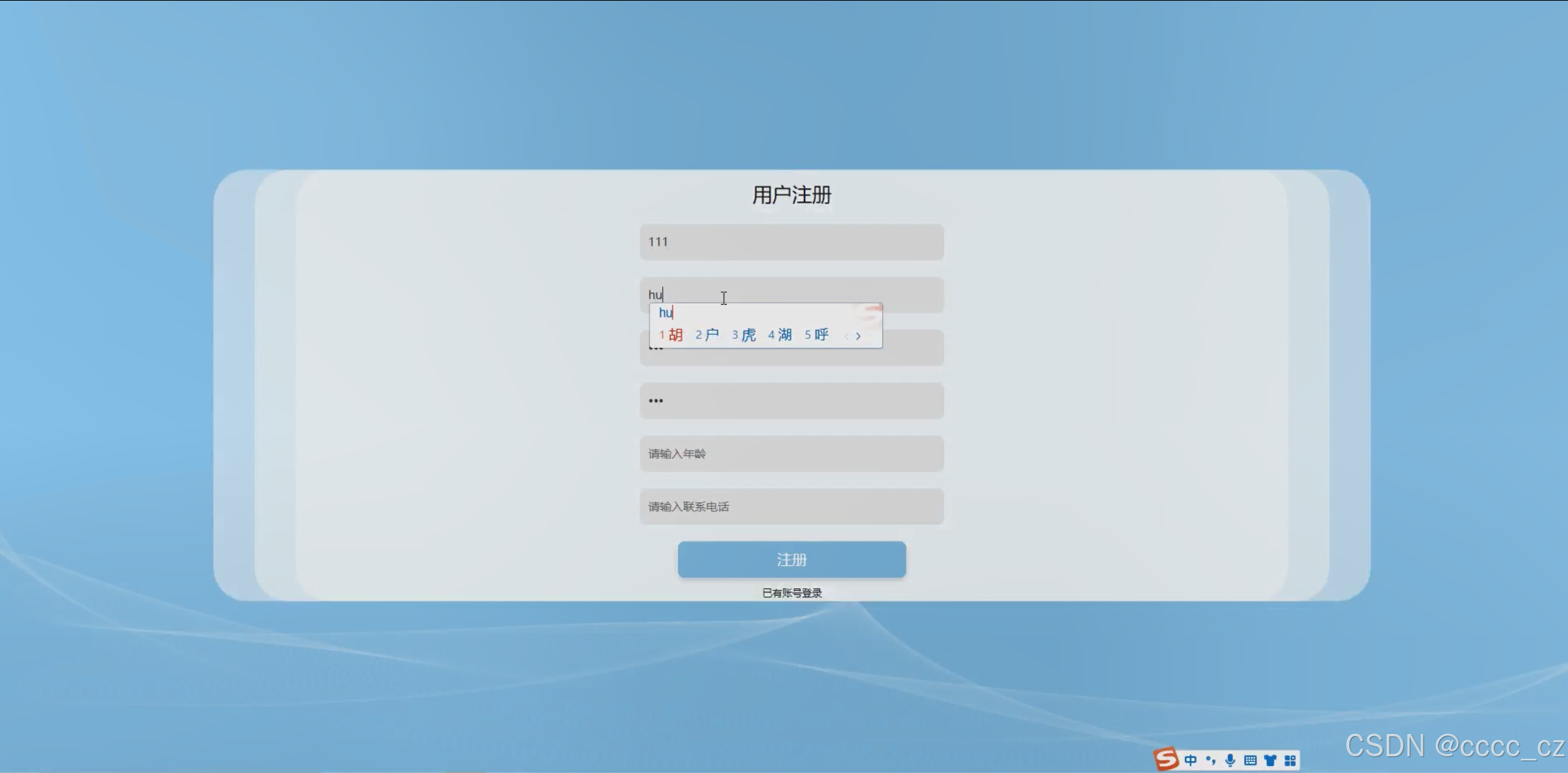Open IME skin shop shirt icon

[1270, 760]
